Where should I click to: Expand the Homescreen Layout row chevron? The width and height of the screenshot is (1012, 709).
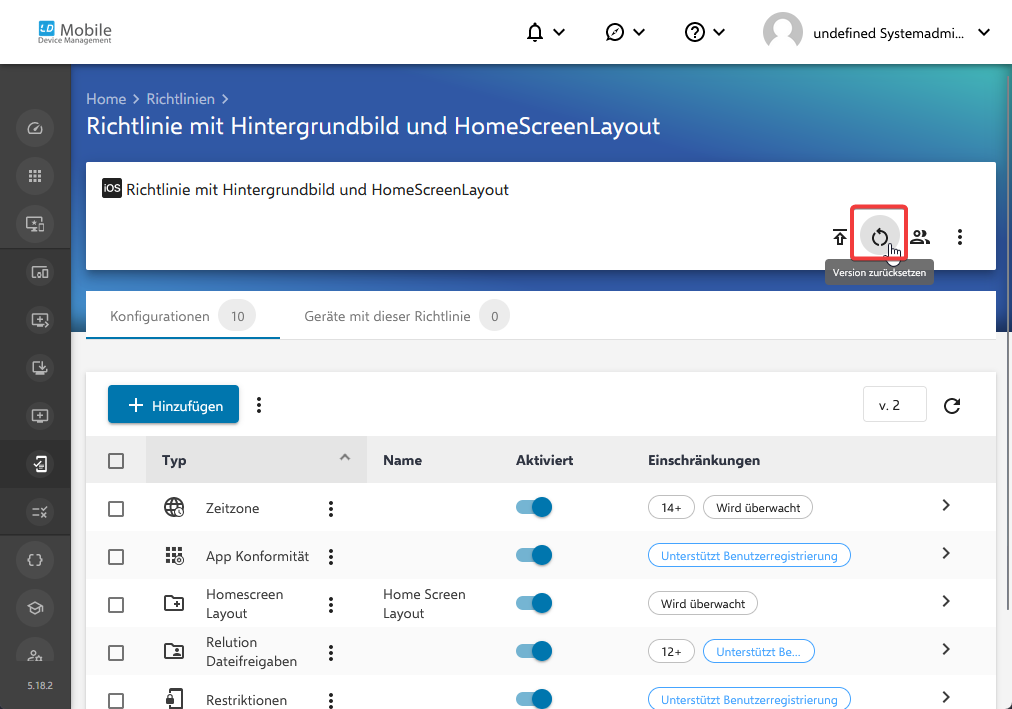point(946,601)
